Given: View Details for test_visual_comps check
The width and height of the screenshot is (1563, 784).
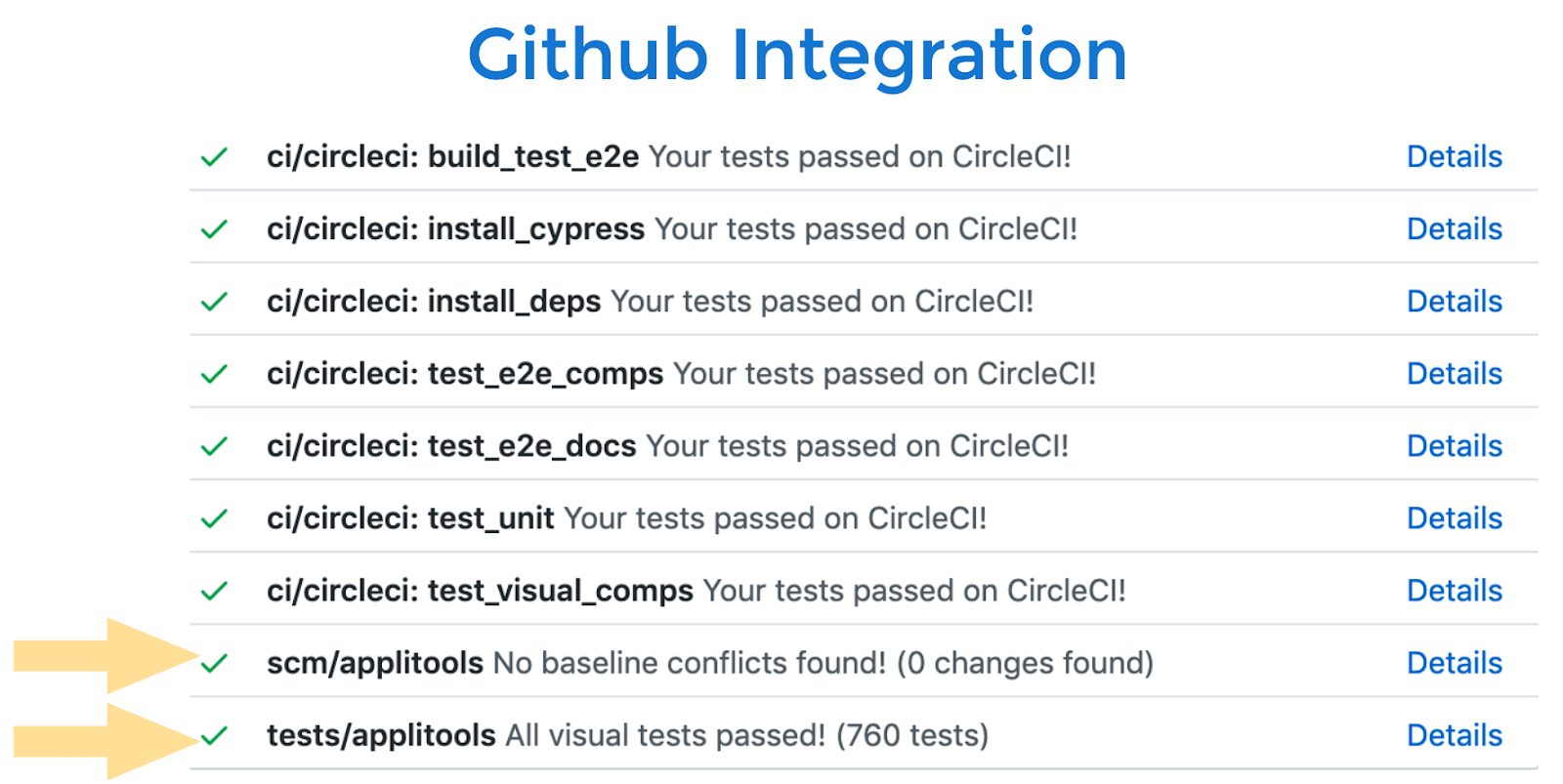Looking at the screenshot, I should (x=1454, y=591).
